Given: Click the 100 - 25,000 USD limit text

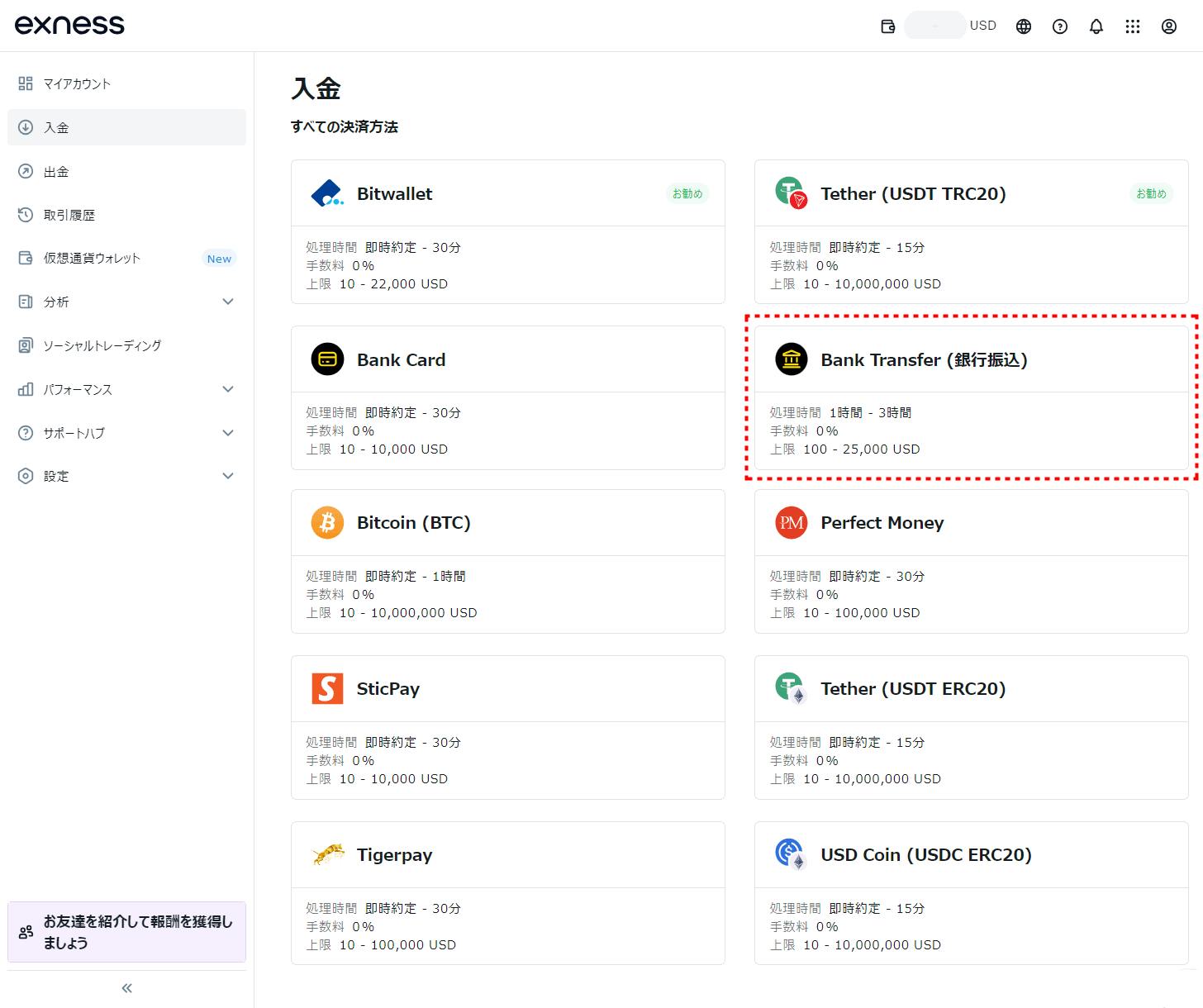Looking at the screenshot, I should click(x=862, y=449).
